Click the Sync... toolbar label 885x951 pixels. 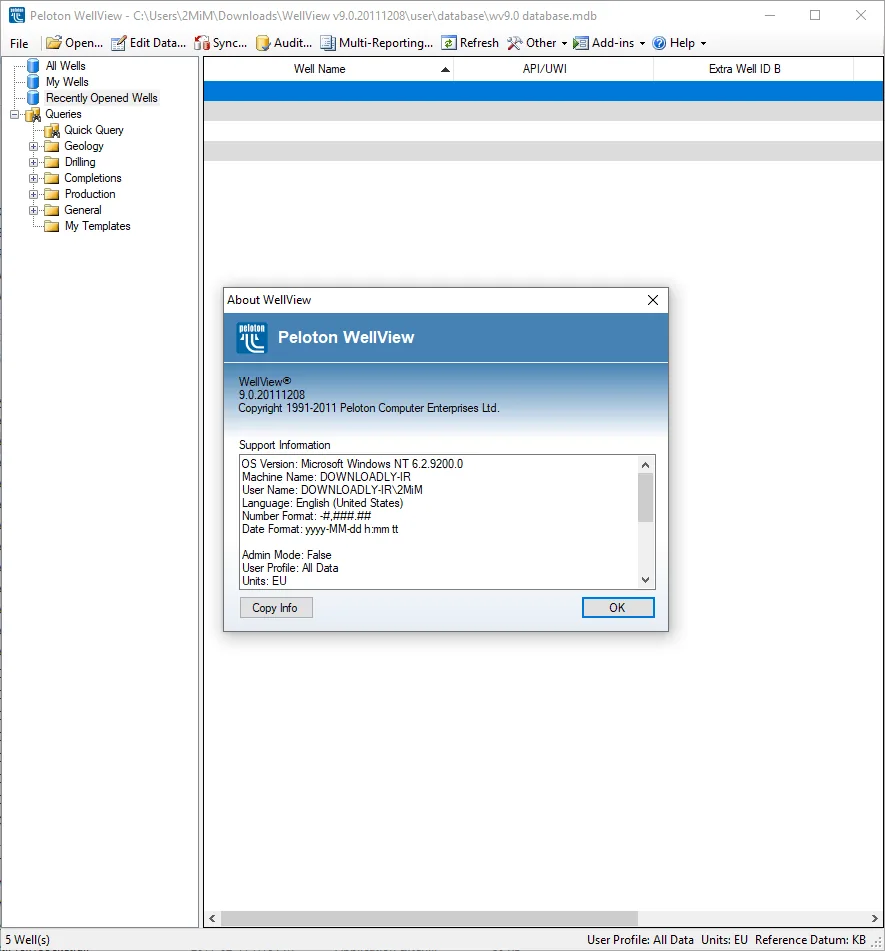tap(230, 42)
